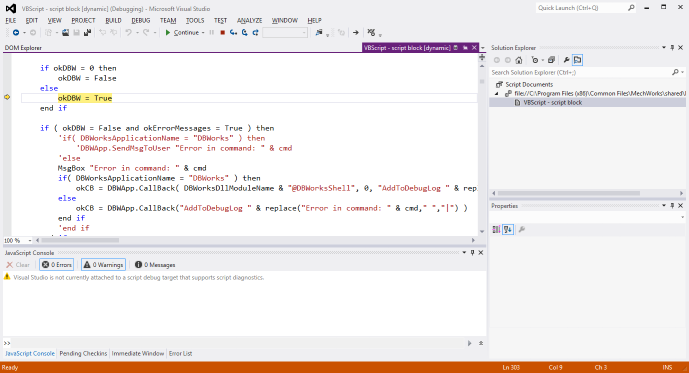Toggle the 0 Errors filter
This screenshot has height=373, width=689.
[x=57, y=265]
